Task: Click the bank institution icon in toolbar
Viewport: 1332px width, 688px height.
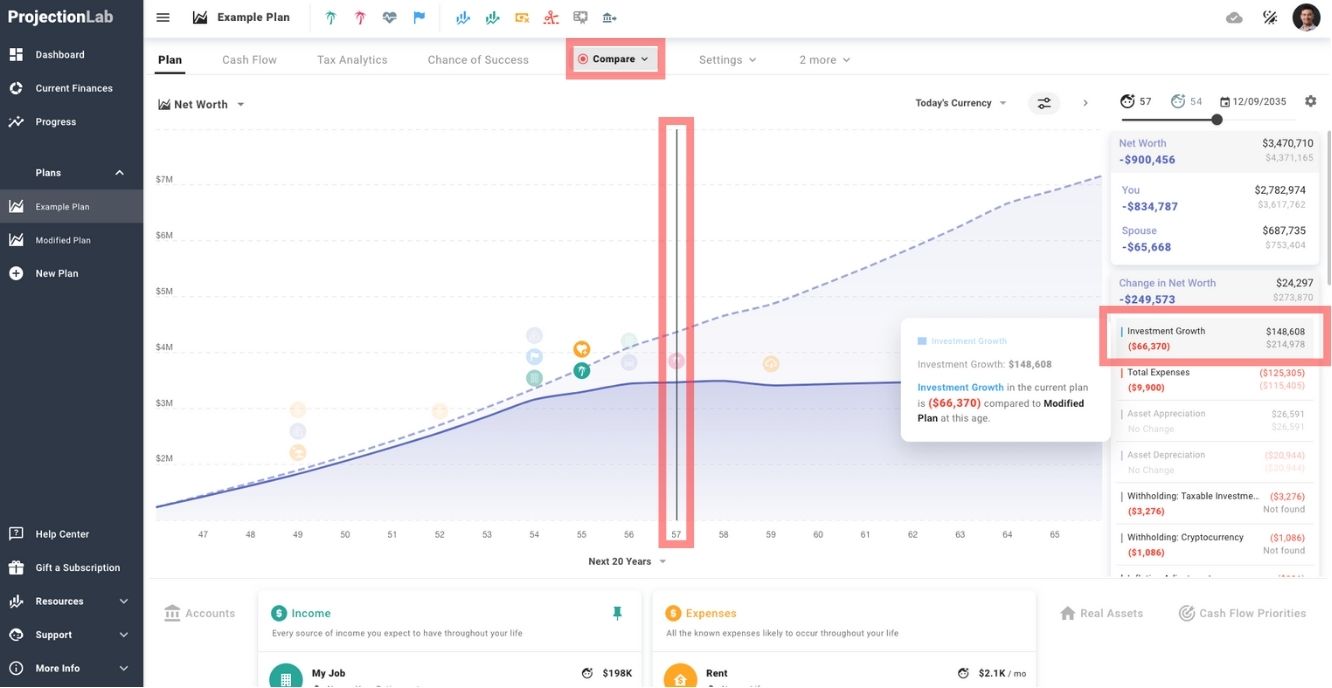Action: pyautogui.click(x=610, y=17)
